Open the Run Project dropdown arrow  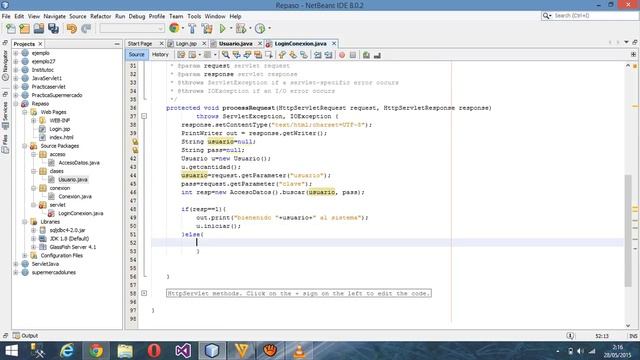[x=231, y=28]
